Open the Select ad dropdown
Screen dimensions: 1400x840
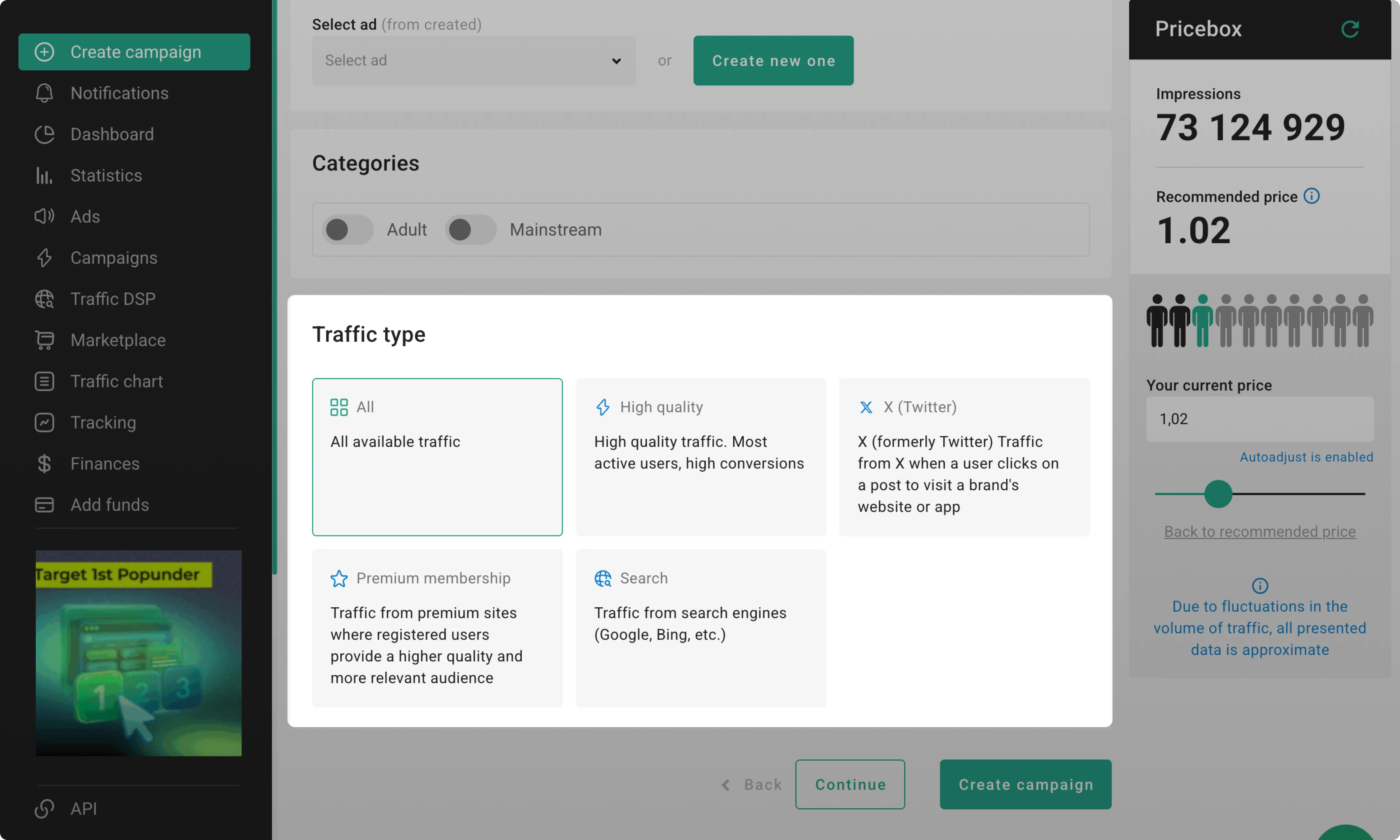[474, 60]
